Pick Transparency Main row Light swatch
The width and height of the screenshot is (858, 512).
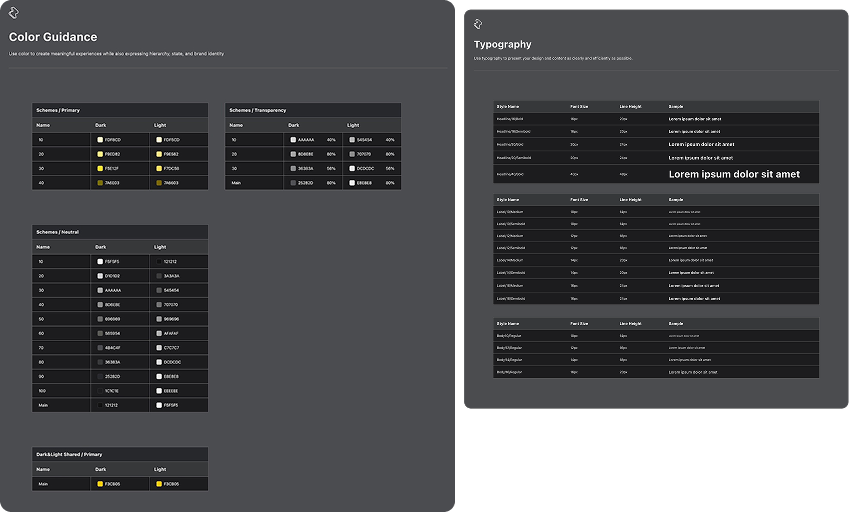click(x=352, y=183)
